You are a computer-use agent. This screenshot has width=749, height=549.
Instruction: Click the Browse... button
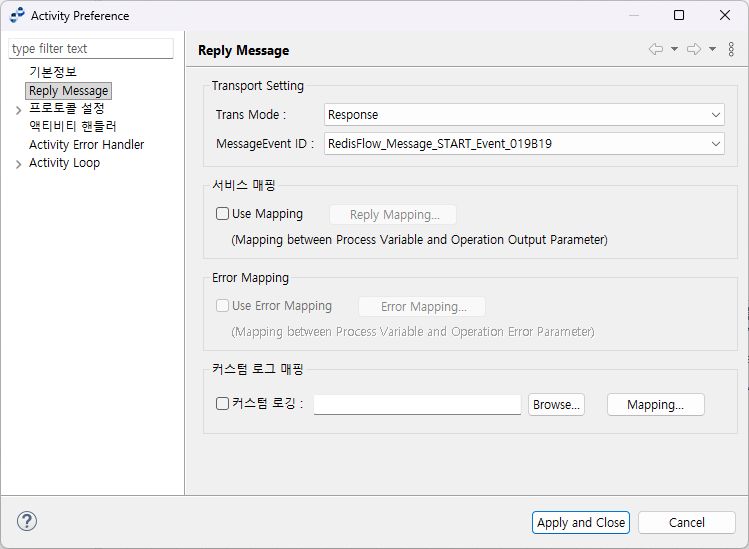pos(556,405)
